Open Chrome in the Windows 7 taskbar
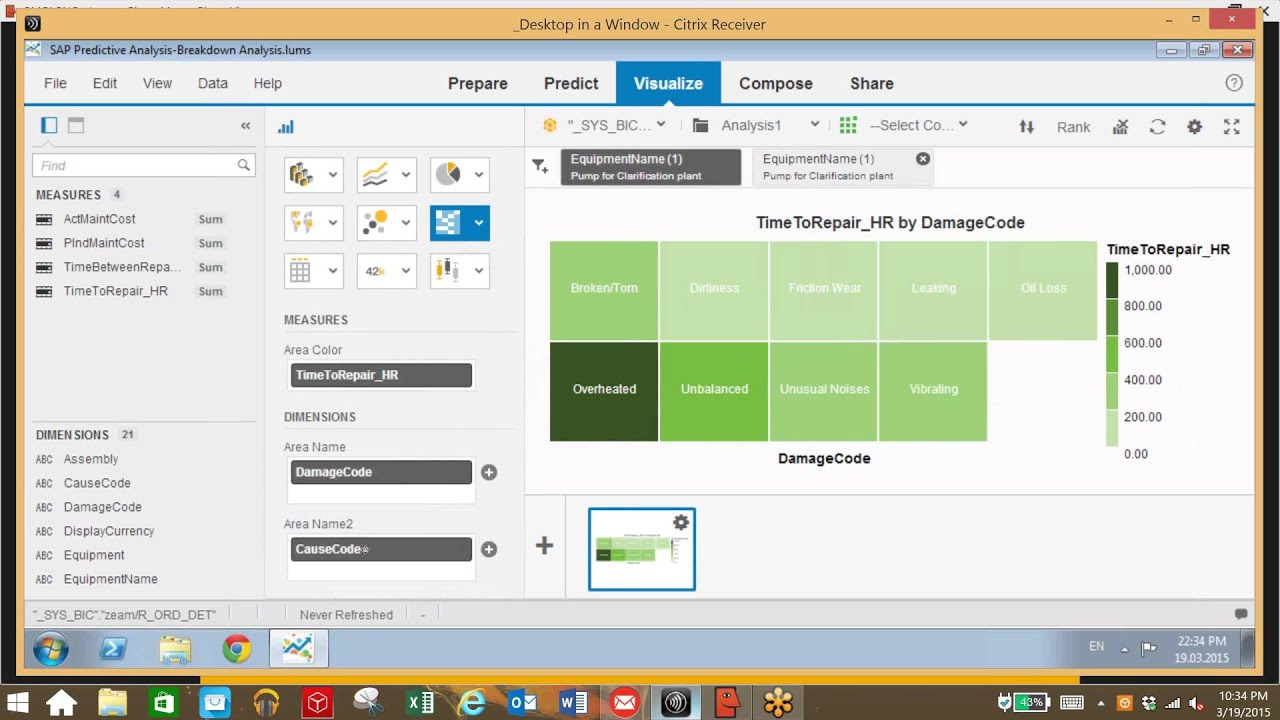 click(x=237, y=650)
